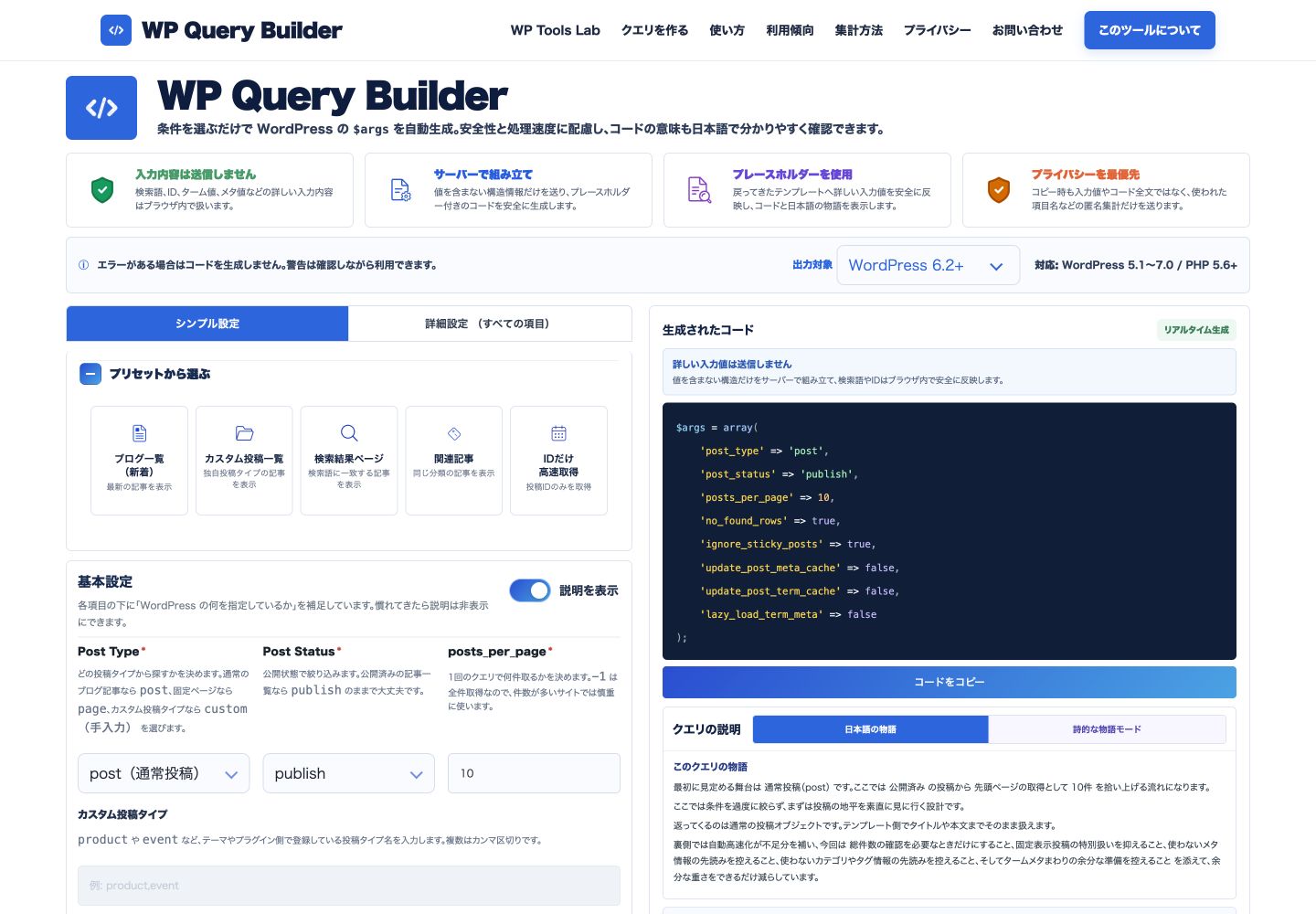1316x914 pixels.
Task: Click the 対応: WordPress 5.1〜7.0 / PHP 5.6+ text
Action: (x=1136, y=265)
